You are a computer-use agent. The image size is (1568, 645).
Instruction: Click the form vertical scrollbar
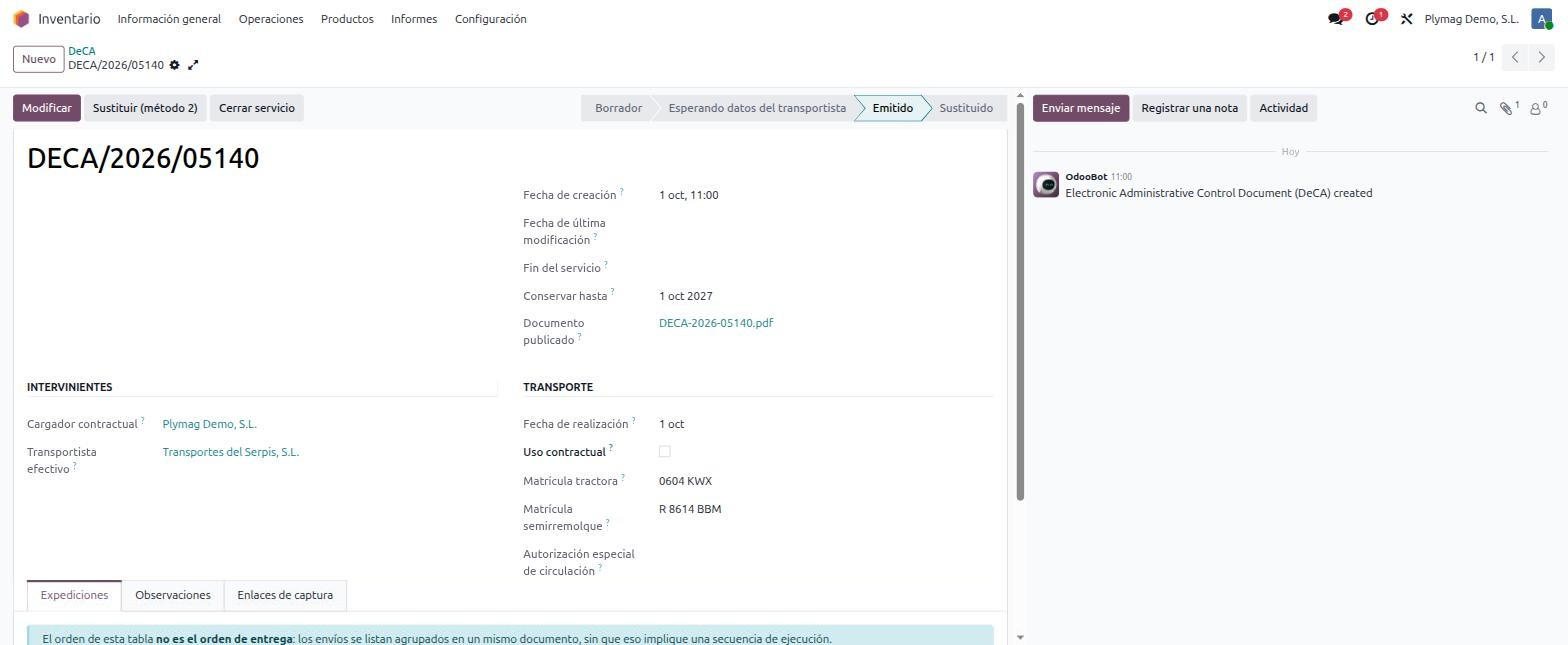coord(1020,300)
